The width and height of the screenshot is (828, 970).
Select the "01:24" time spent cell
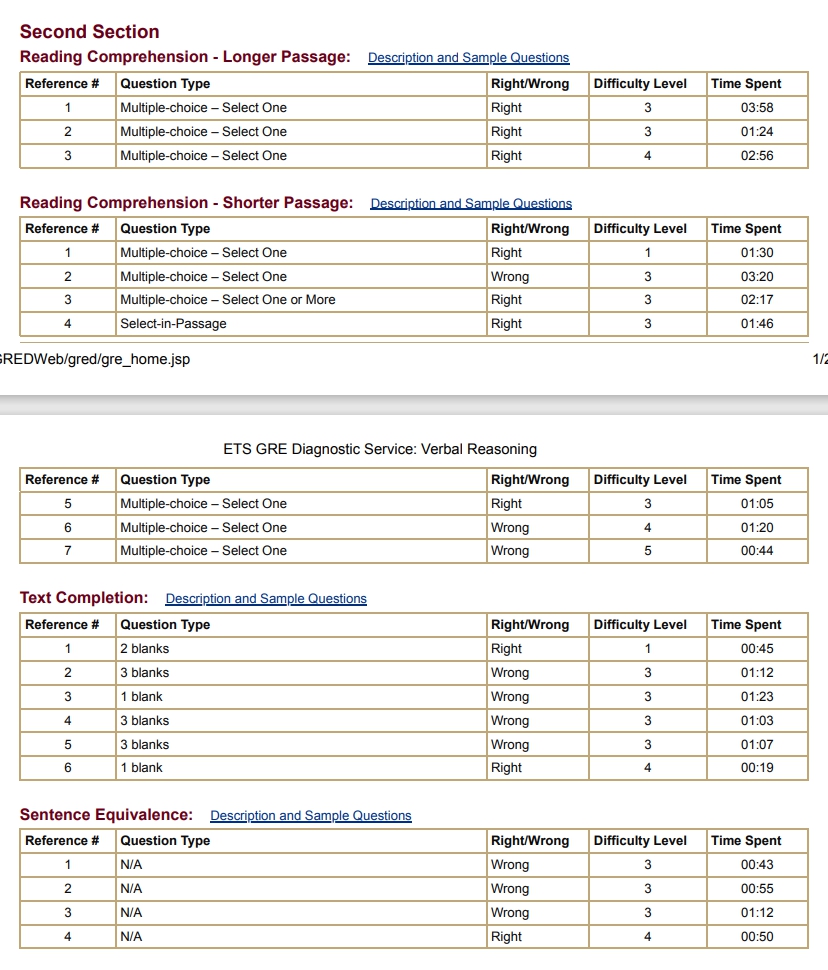[757, 132]
